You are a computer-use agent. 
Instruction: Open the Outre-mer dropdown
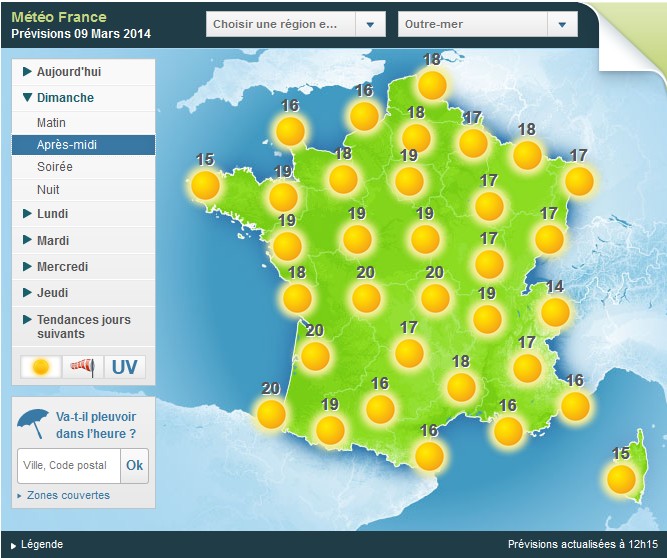tap(487, 24)
